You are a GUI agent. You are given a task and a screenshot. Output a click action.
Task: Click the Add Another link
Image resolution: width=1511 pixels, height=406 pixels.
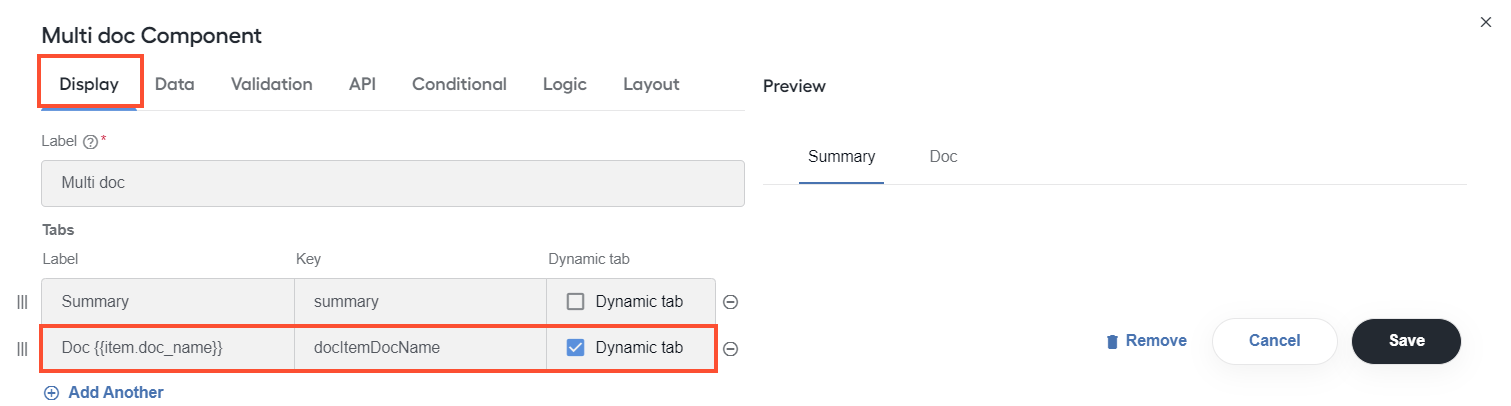[x=116, y=393]
